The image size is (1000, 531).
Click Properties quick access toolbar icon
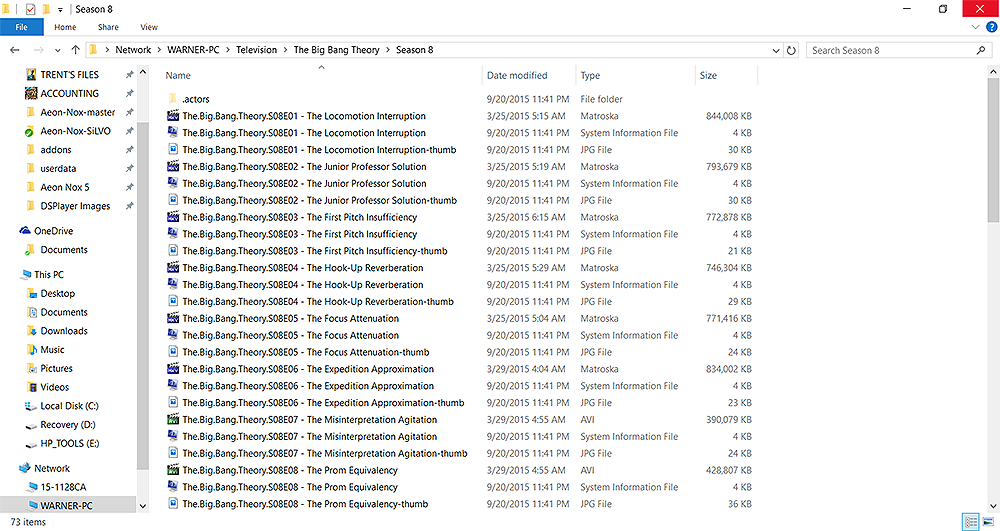(x=30, y=9)
